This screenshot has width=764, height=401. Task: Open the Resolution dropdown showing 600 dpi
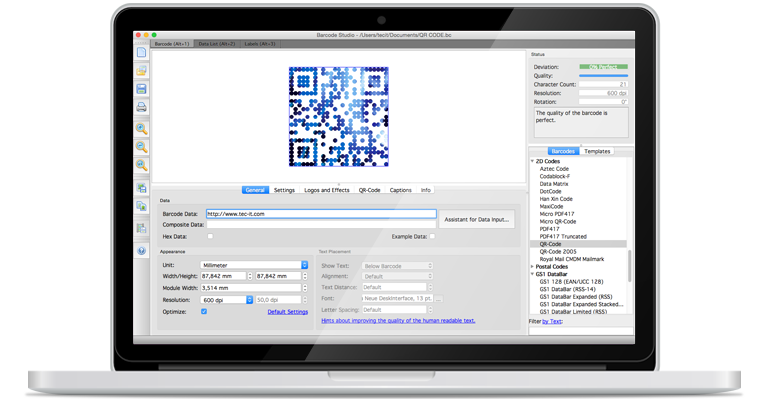click(x=227, y=300)
